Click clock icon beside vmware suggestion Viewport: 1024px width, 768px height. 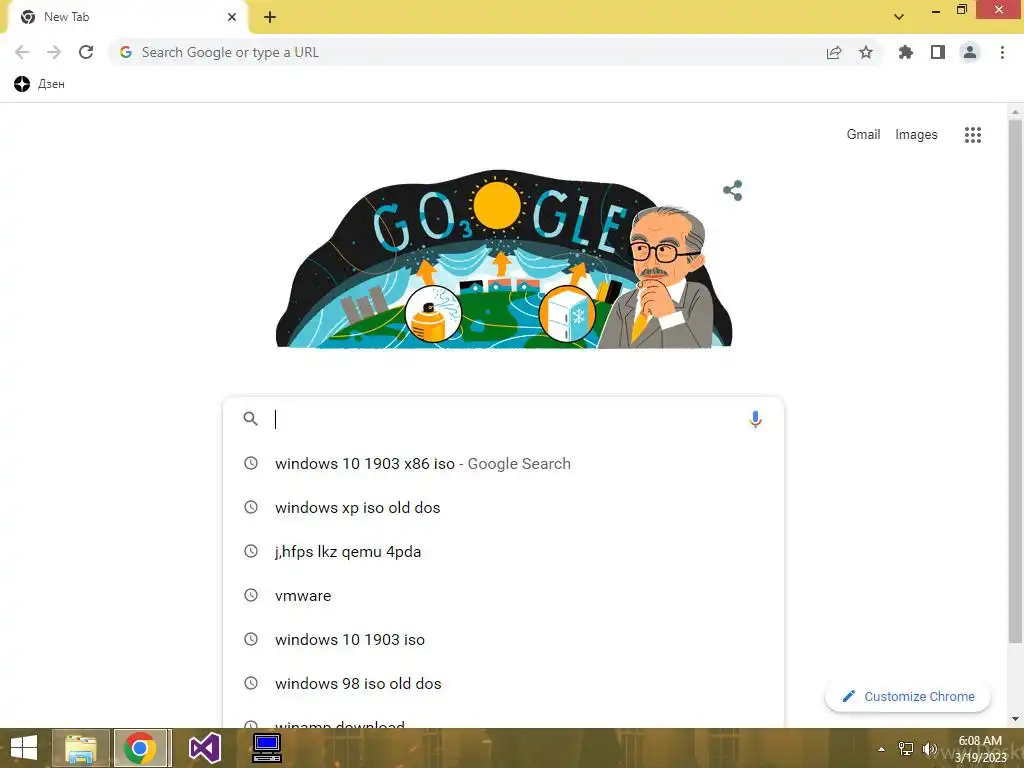pyautogui.click(x=251, y=595)
